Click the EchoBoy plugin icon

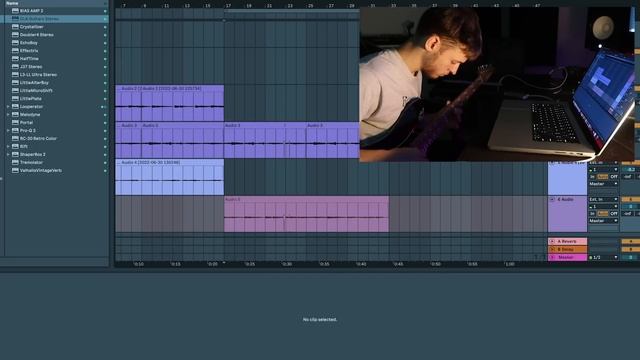coord(15,43)
